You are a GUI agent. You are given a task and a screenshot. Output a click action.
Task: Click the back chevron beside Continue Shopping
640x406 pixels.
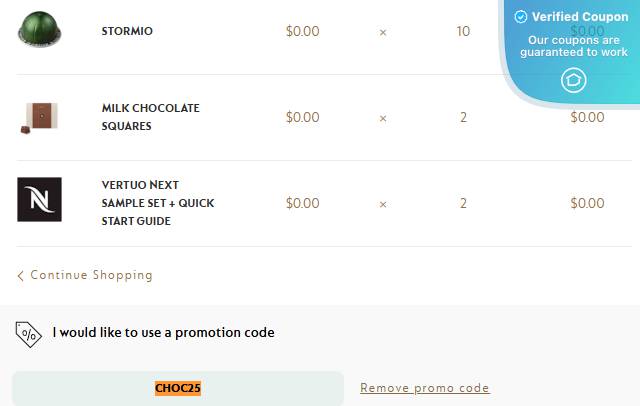21,275
